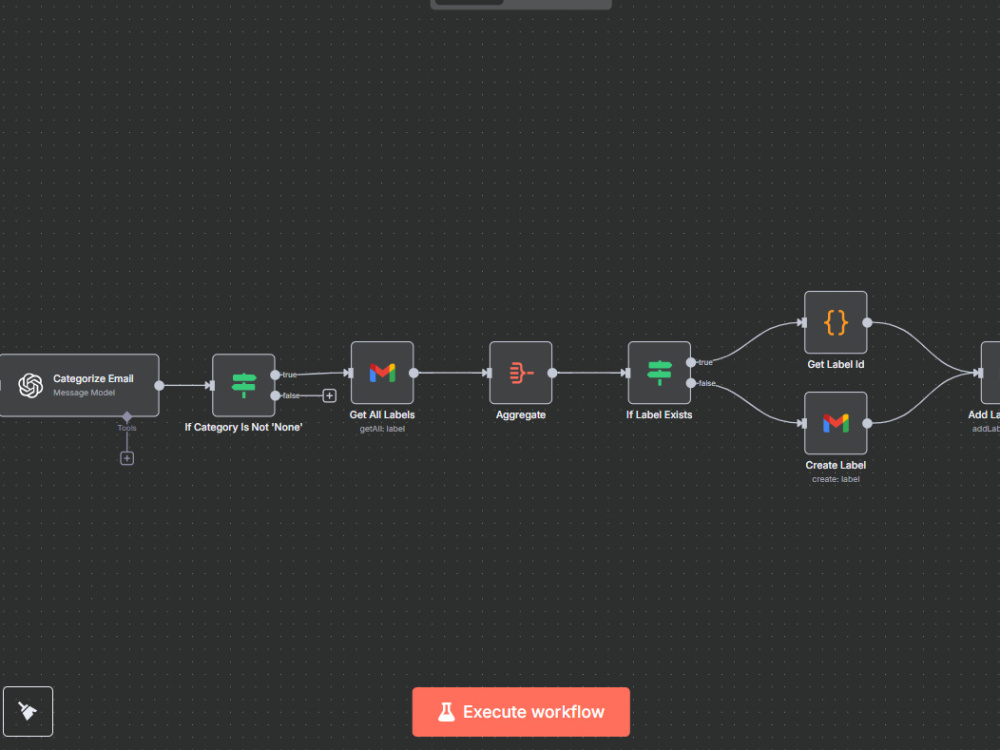Click the Tools diamond connector on Categorize Email
The height and width of the screenshot is (750, 1000).
coord(127,416)
